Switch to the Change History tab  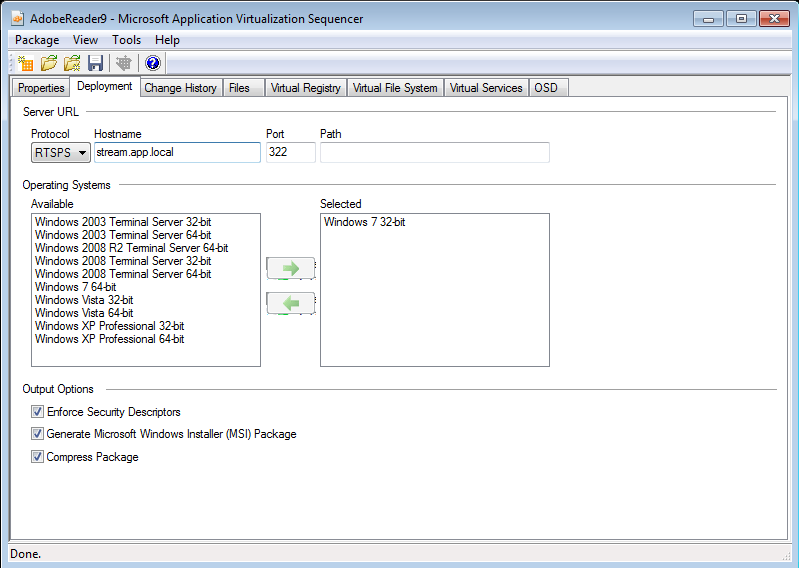(x=180, y=88)
